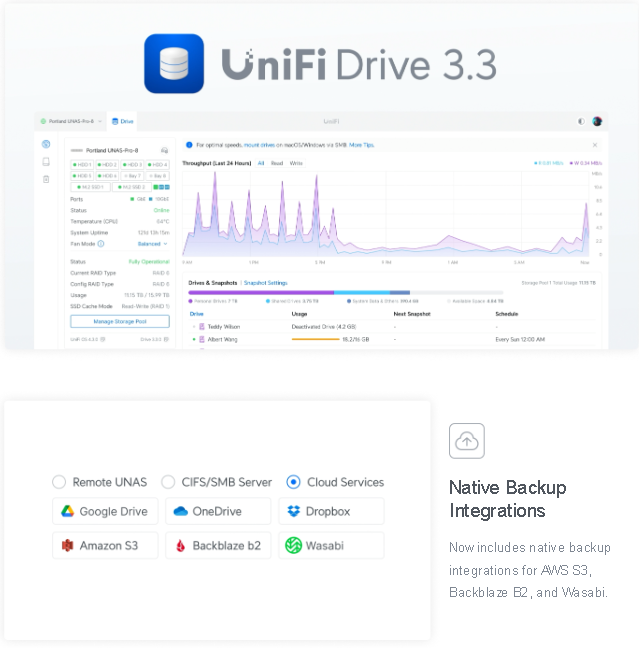Select the empty Bay 7 indicator
The image size is (639, 648).
[132, 176]
